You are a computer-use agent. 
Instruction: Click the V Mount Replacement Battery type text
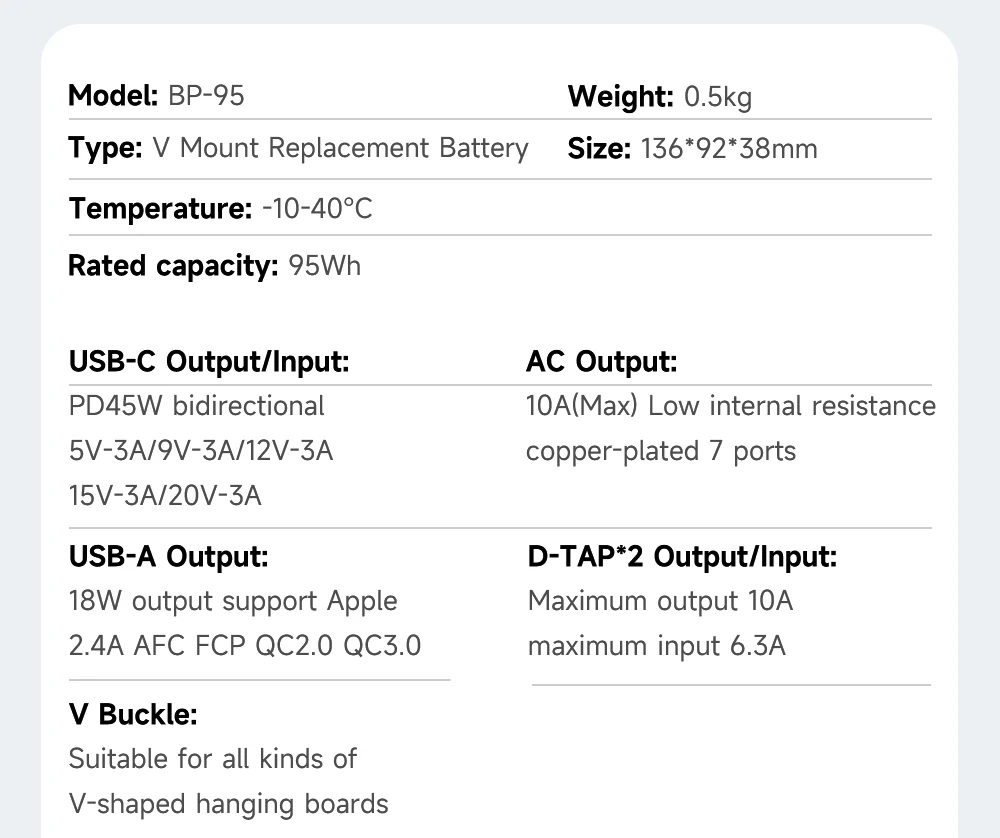click(341, 148)
